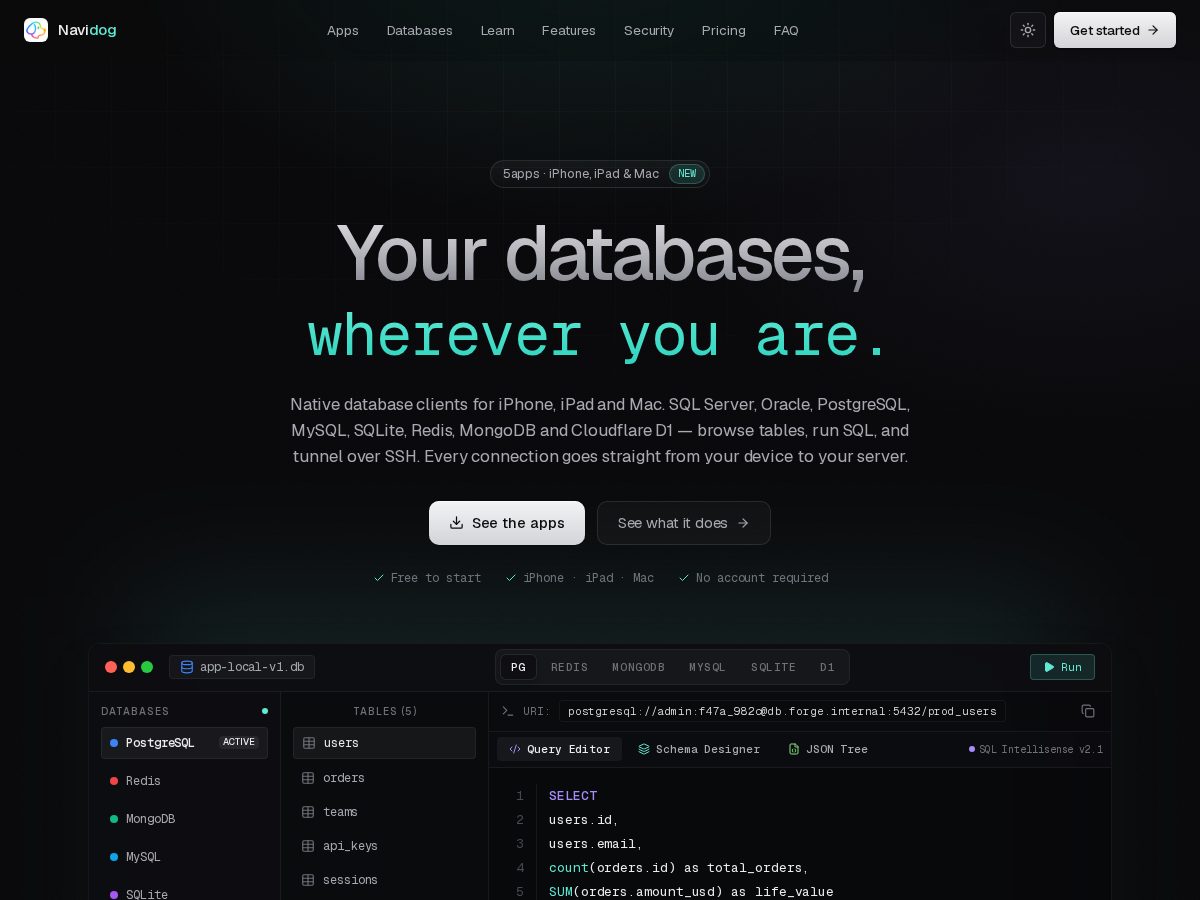Screen dimensions: 1200x900
Task: Copy the connection URI with the copy icon
Action: (1088, 711)
